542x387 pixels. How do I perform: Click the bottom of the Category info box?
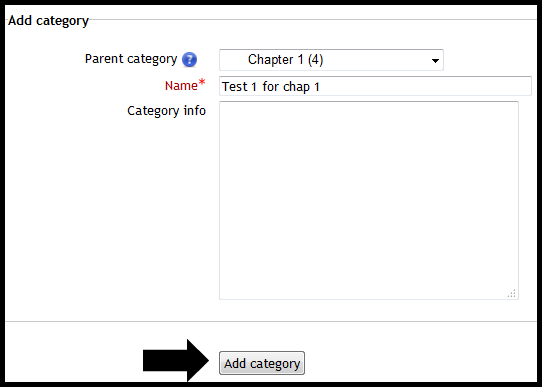[369, 293]
